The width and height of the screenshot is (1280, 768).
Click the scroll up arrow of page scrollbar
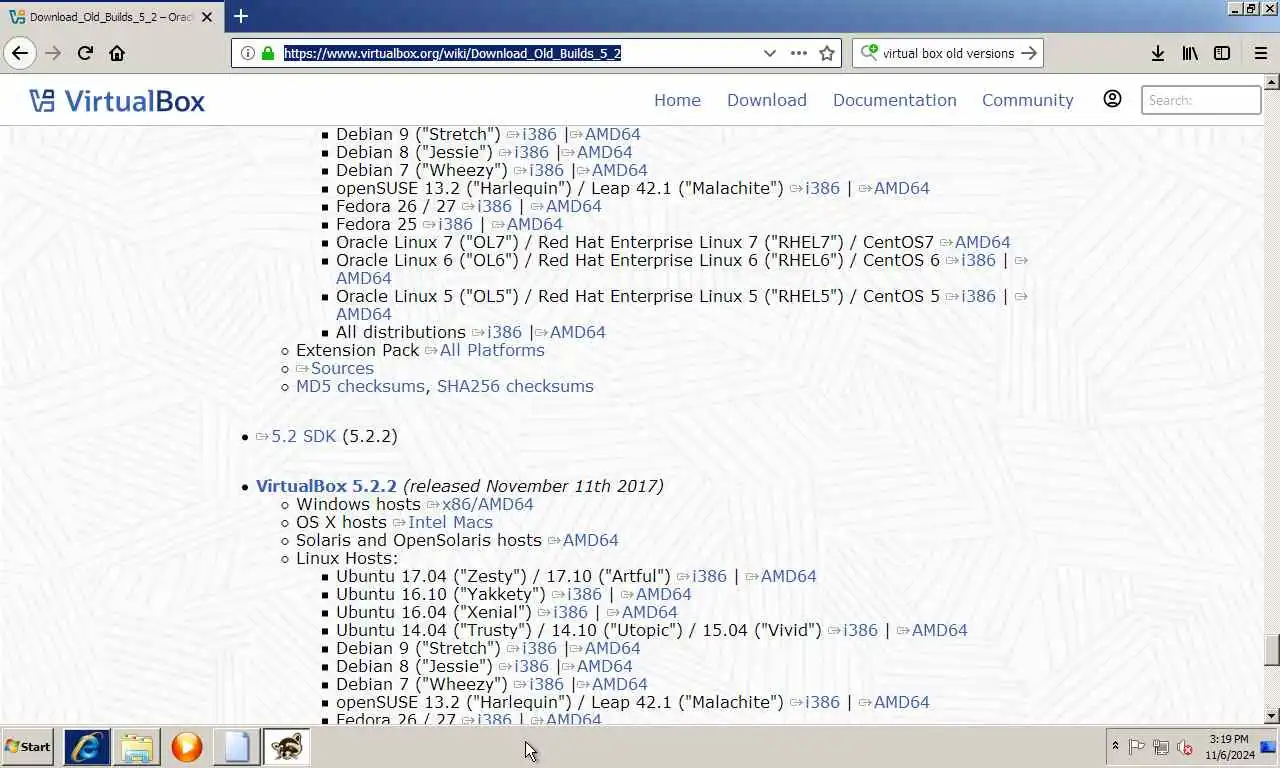(1272, 81)
